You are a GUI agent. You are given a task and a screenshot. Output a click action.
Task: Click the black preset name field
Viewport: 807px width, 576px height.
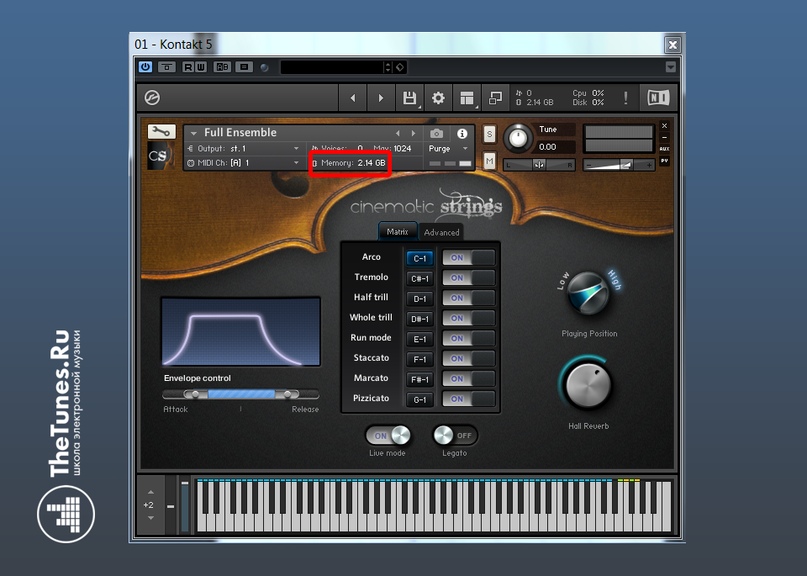point(332,67)
